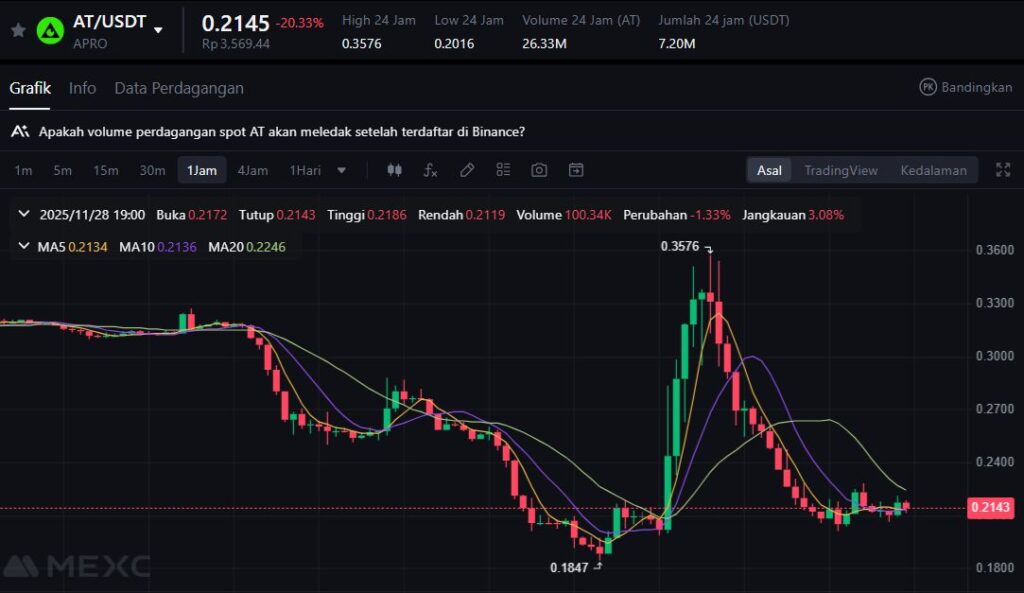The width and height of the screenshot is (1024, 593).
Task: Add AT/USDT to favorites with star icon
Action: click(x=17, y=30)
